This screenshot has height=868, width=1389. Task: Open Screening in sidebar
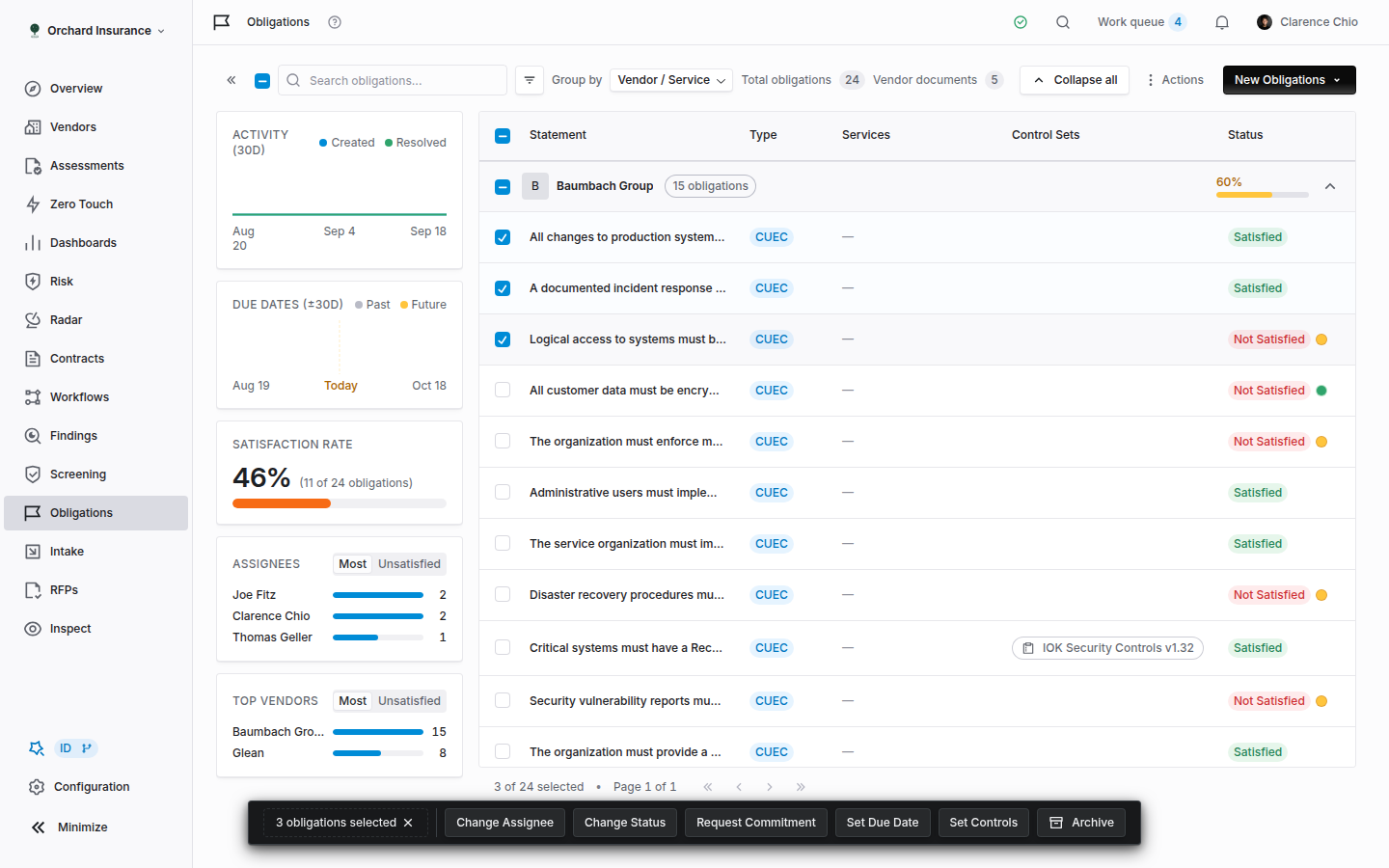click(x=95, y=475)
